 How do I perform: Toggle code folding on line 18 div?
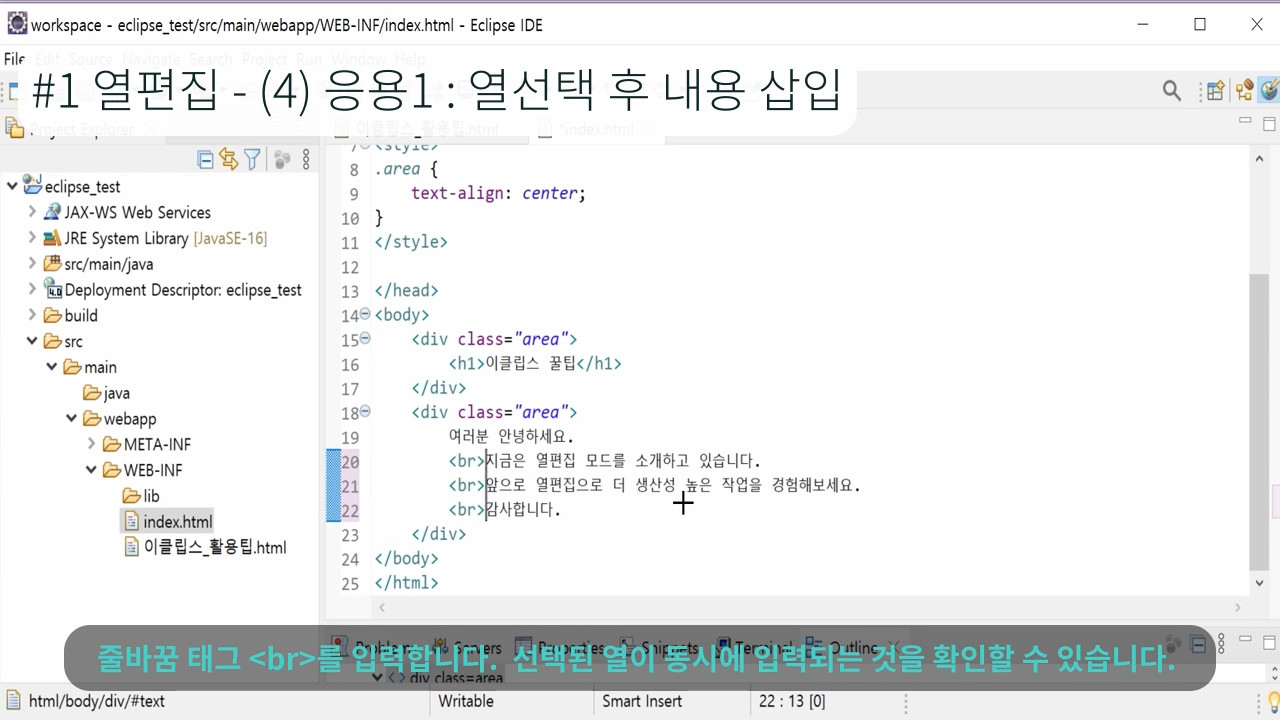click(x=365, y=411)
